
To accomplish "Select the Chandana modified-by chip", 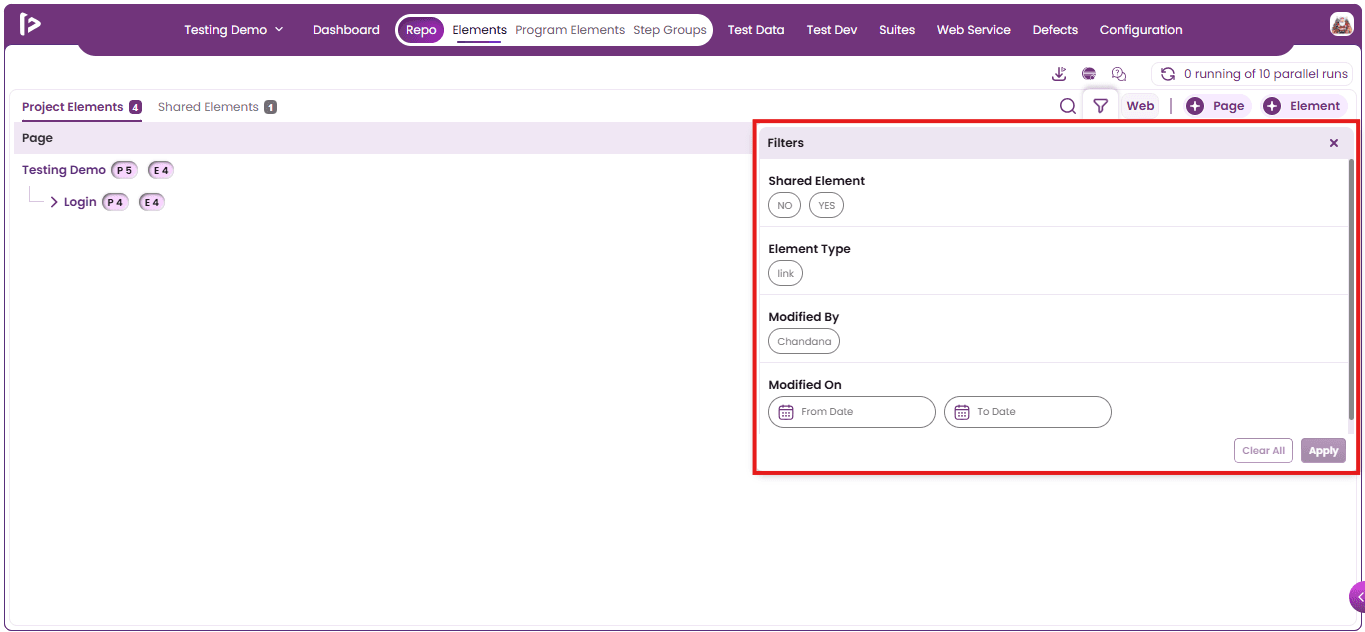I will [x=804, y=341].
